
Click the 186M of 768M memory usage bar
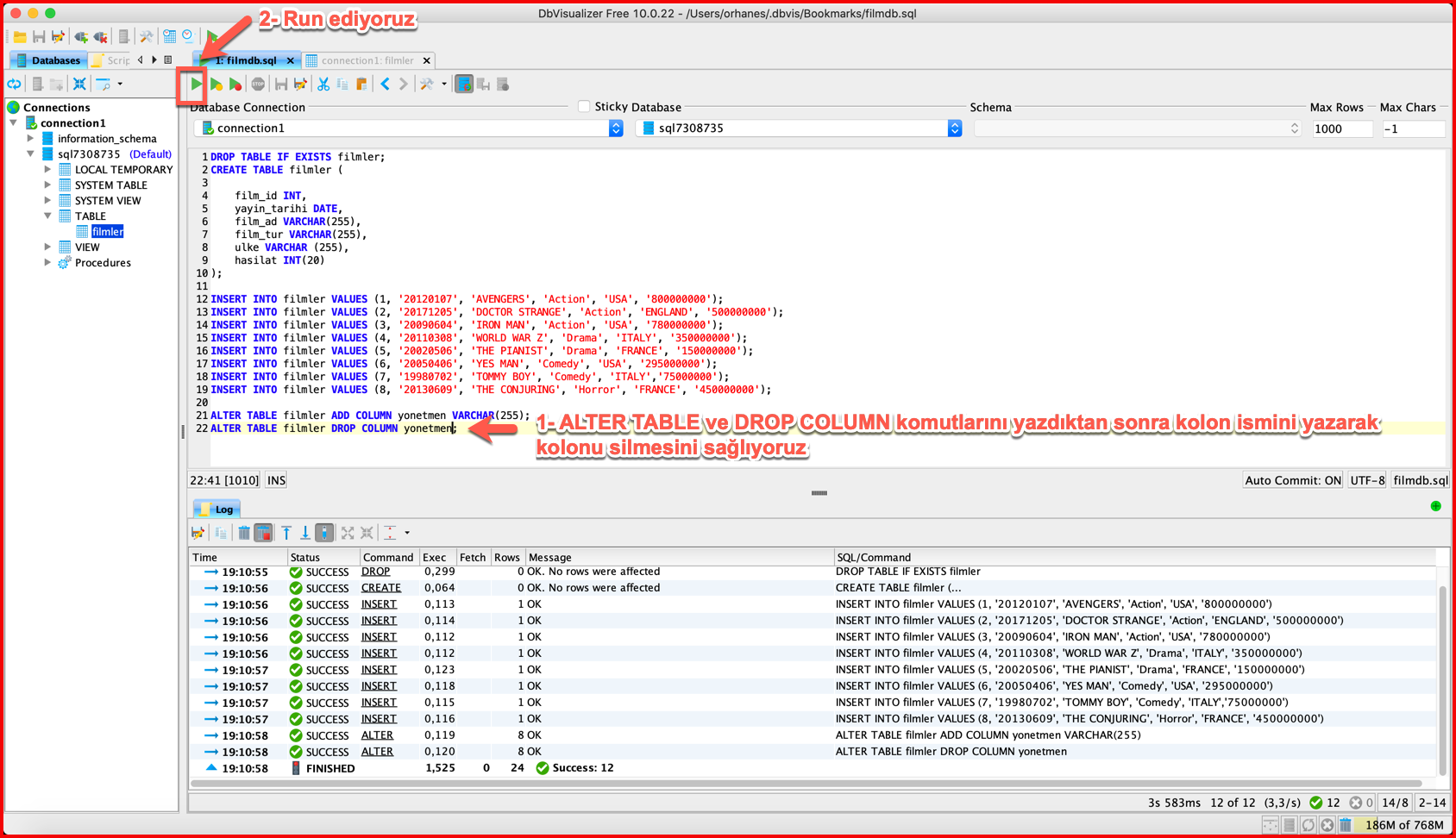[1403, 825]
